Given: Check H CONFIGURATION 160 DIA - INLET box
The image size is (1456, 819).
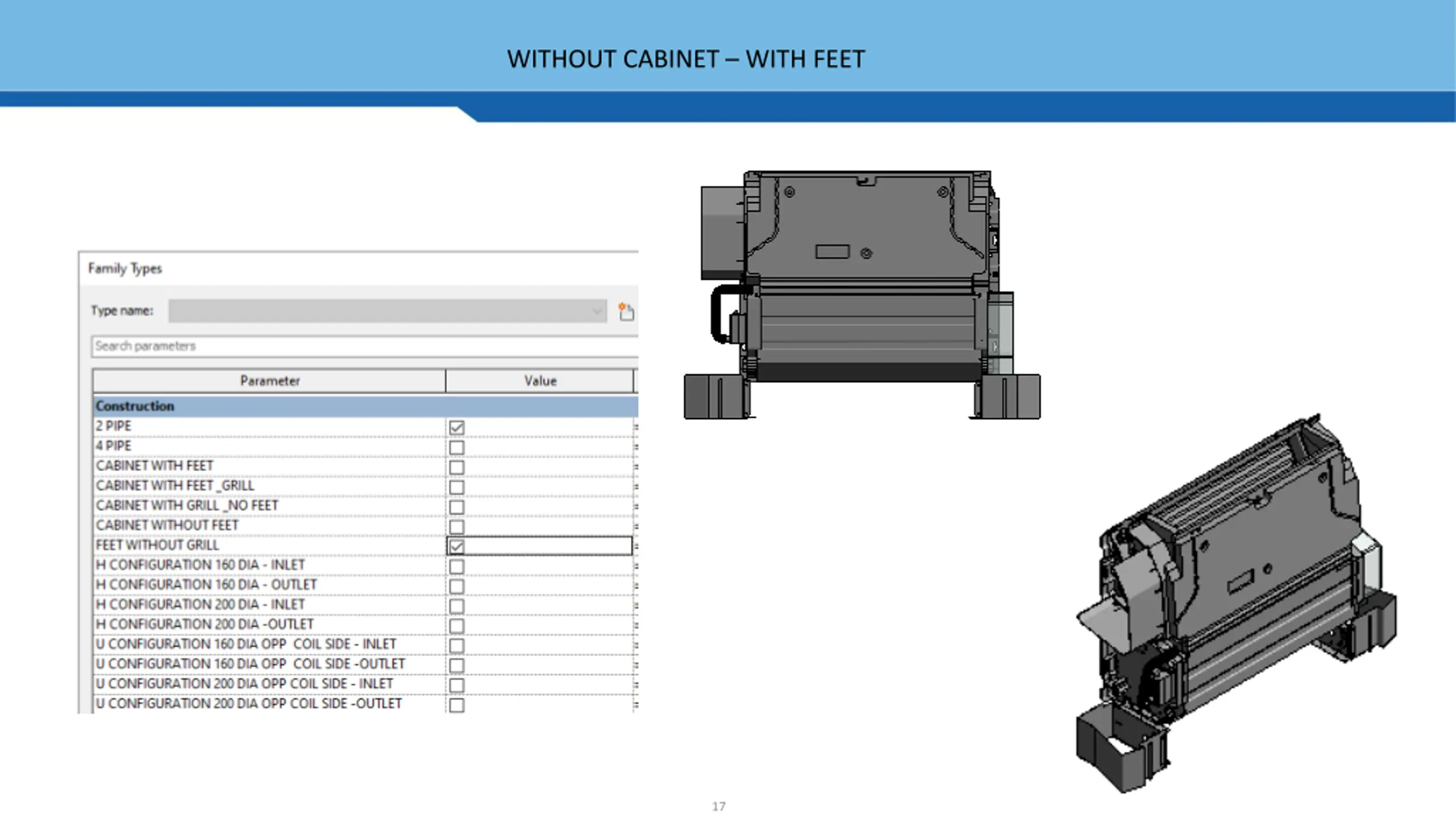Looking at the screenshot, I should click(x=457, y=566).
